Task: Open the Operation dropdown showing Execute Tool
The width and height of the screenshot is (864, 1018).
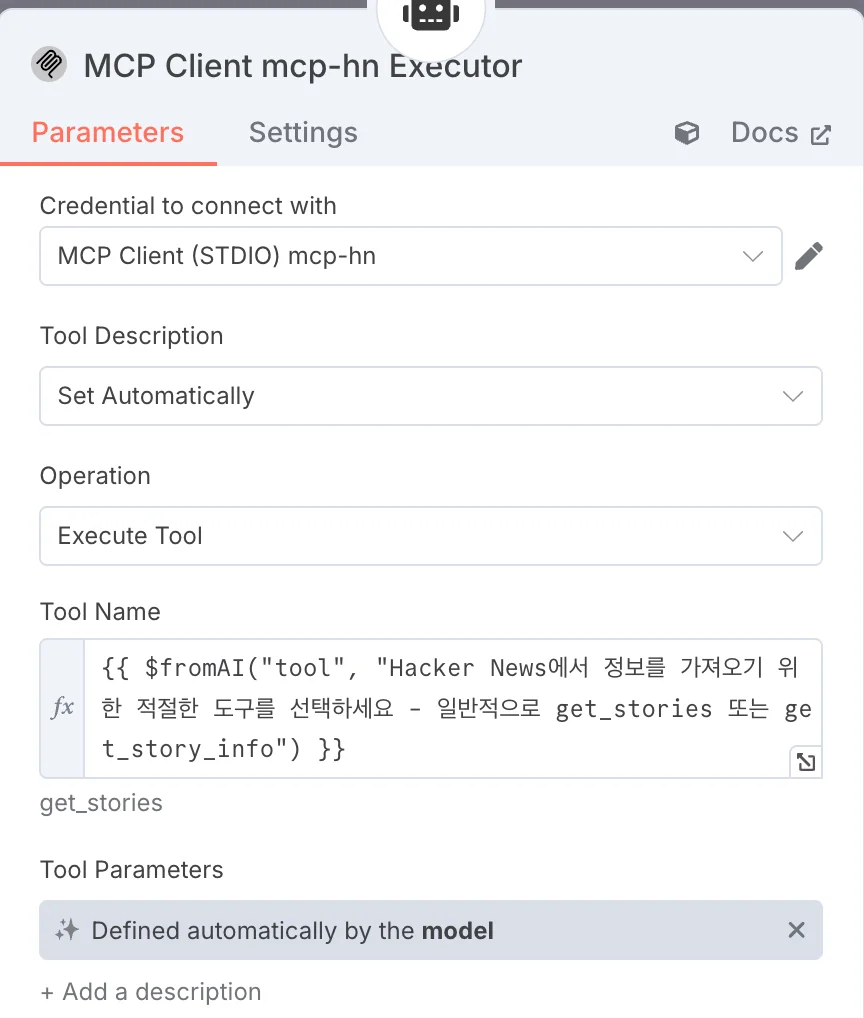Action: point(793,536)
